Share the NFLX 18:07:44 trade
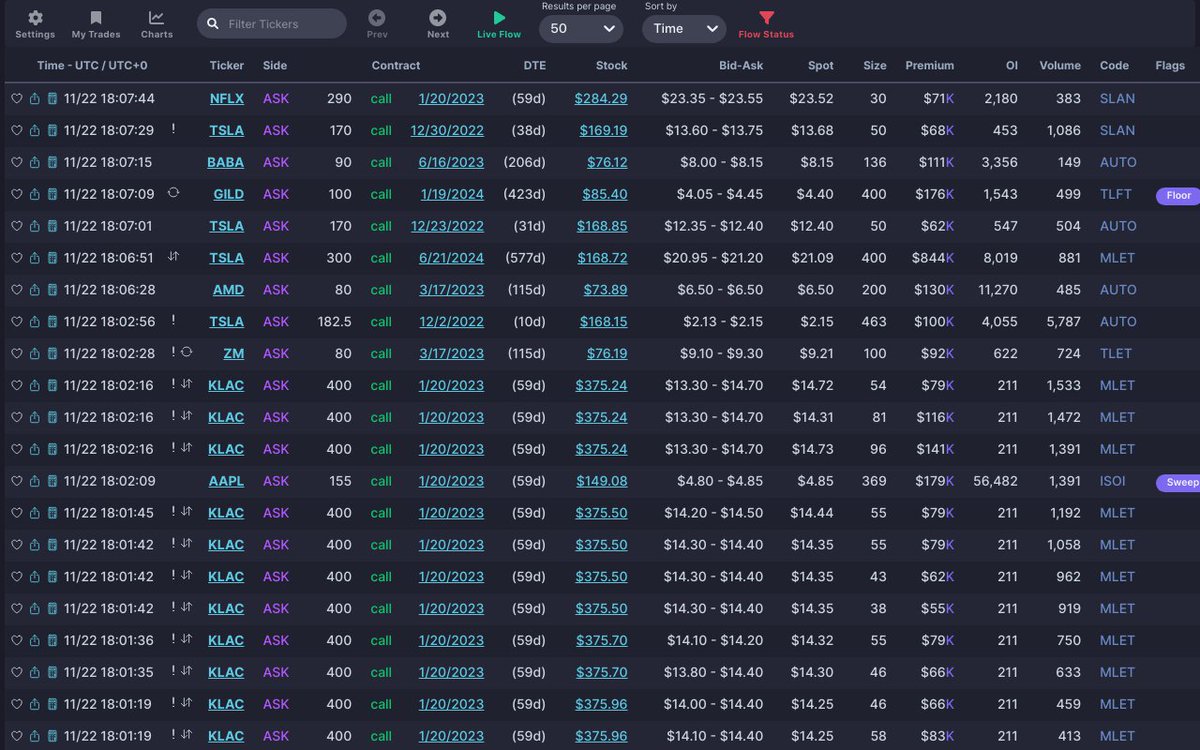Viewport: 1200px width, 750px height. click(x=35, y=99)
